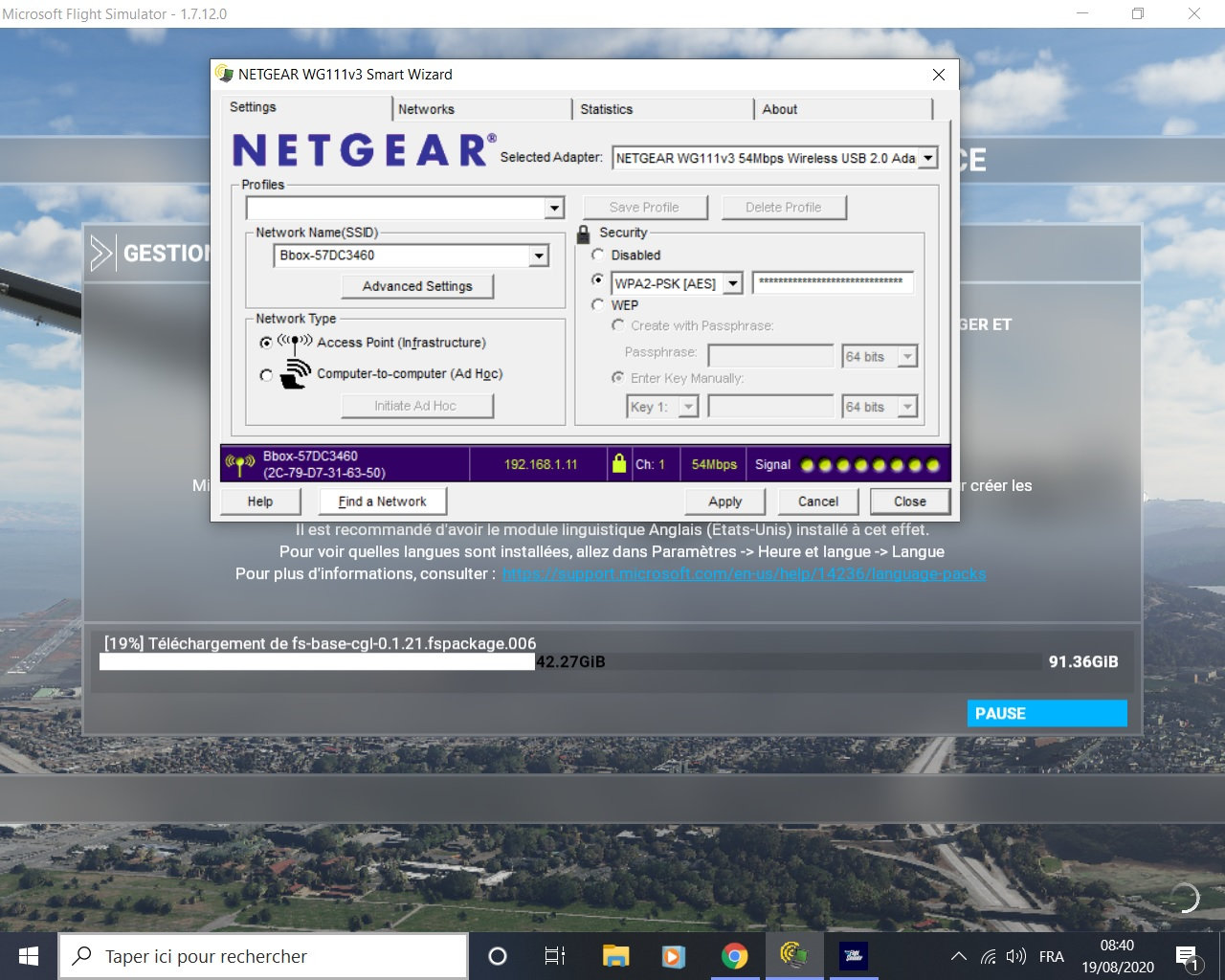The width and height of the screenshot is (1225, 980).
Task: Open Cortana circle on taskbar
Action: point(498,956)
